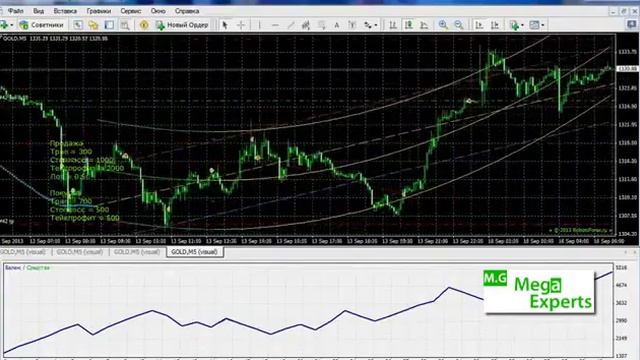This screenshot has width=640, height=360.
Task: Expand the templates dropdown arrow
Action: click(542, 25)
